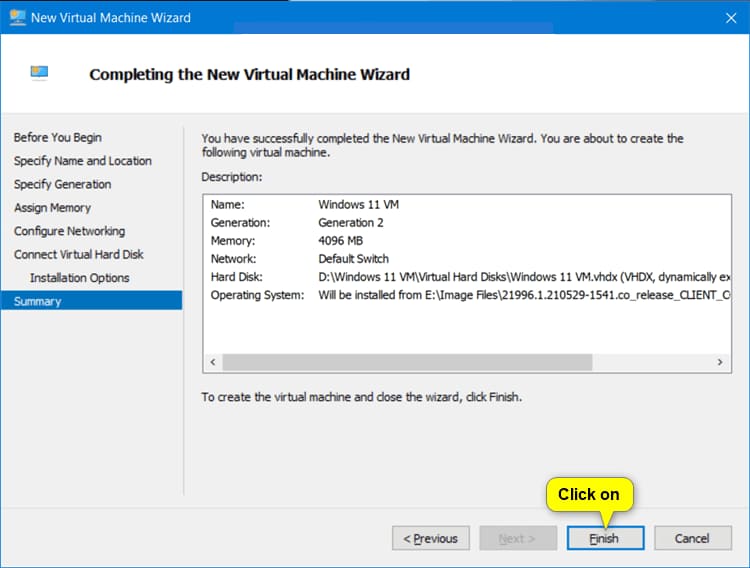Click the computer icon beside the wizard heading
This screenshot has height=568, width=750.
(x=40, y=74)
